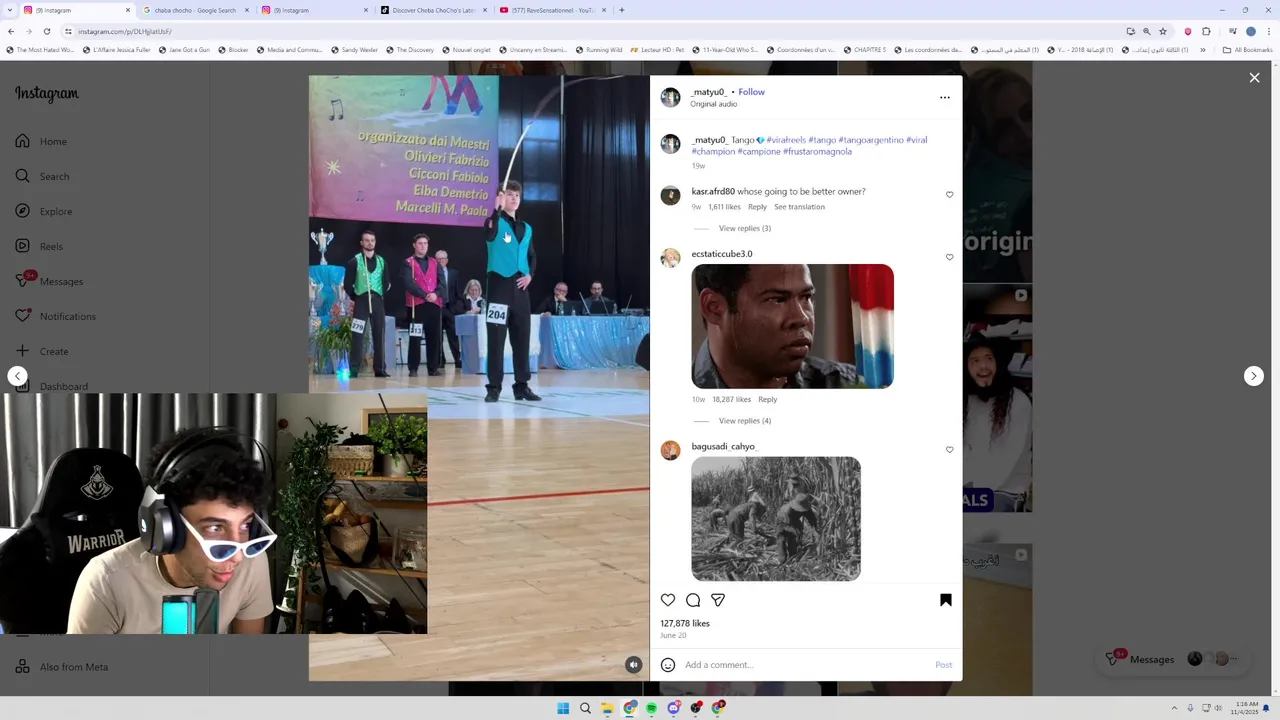Switch to the RaveSensationnel YouTube tab

pyautogui.click(x=552, y=10)
